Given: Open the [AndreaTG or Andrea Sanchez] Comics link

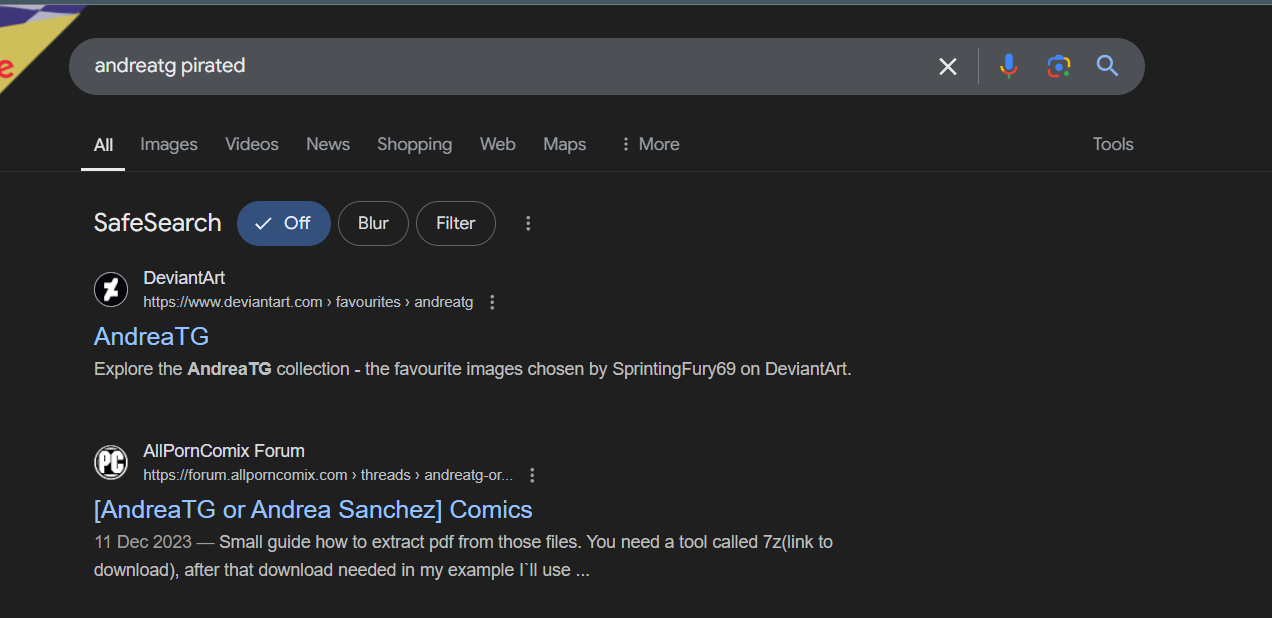Looking at the screenshot, I should click(313, 510).
